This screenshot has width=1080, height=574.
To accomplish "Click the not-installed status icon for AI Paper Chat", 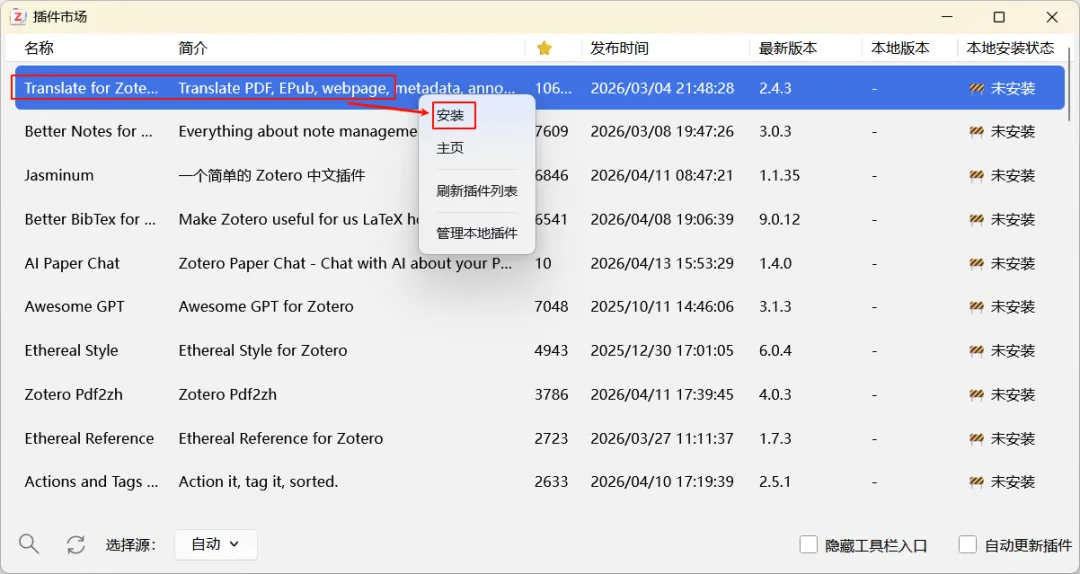I will (976, 263).
